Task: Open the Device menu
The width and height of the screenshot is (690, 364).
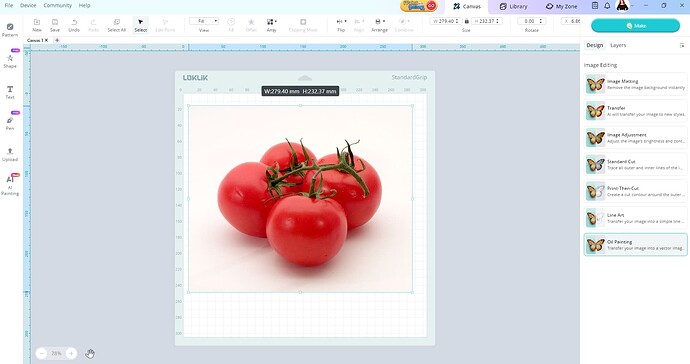Action: coord(28,5)
